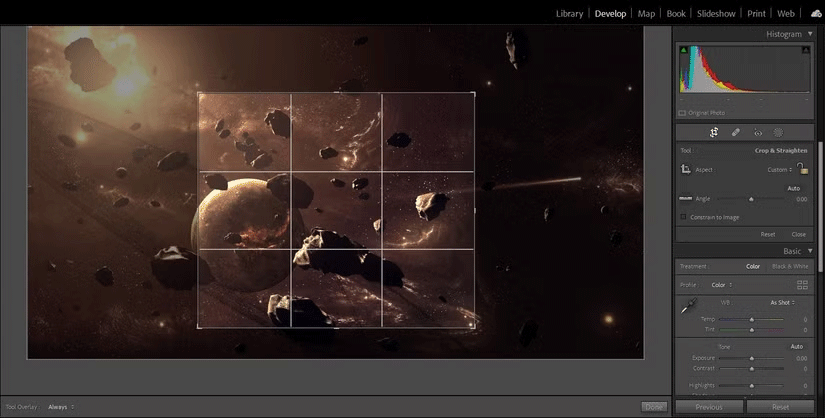This screenshot has height=418, width=825.
Task: Switch to the Library module
Action: tap(569, 14)
